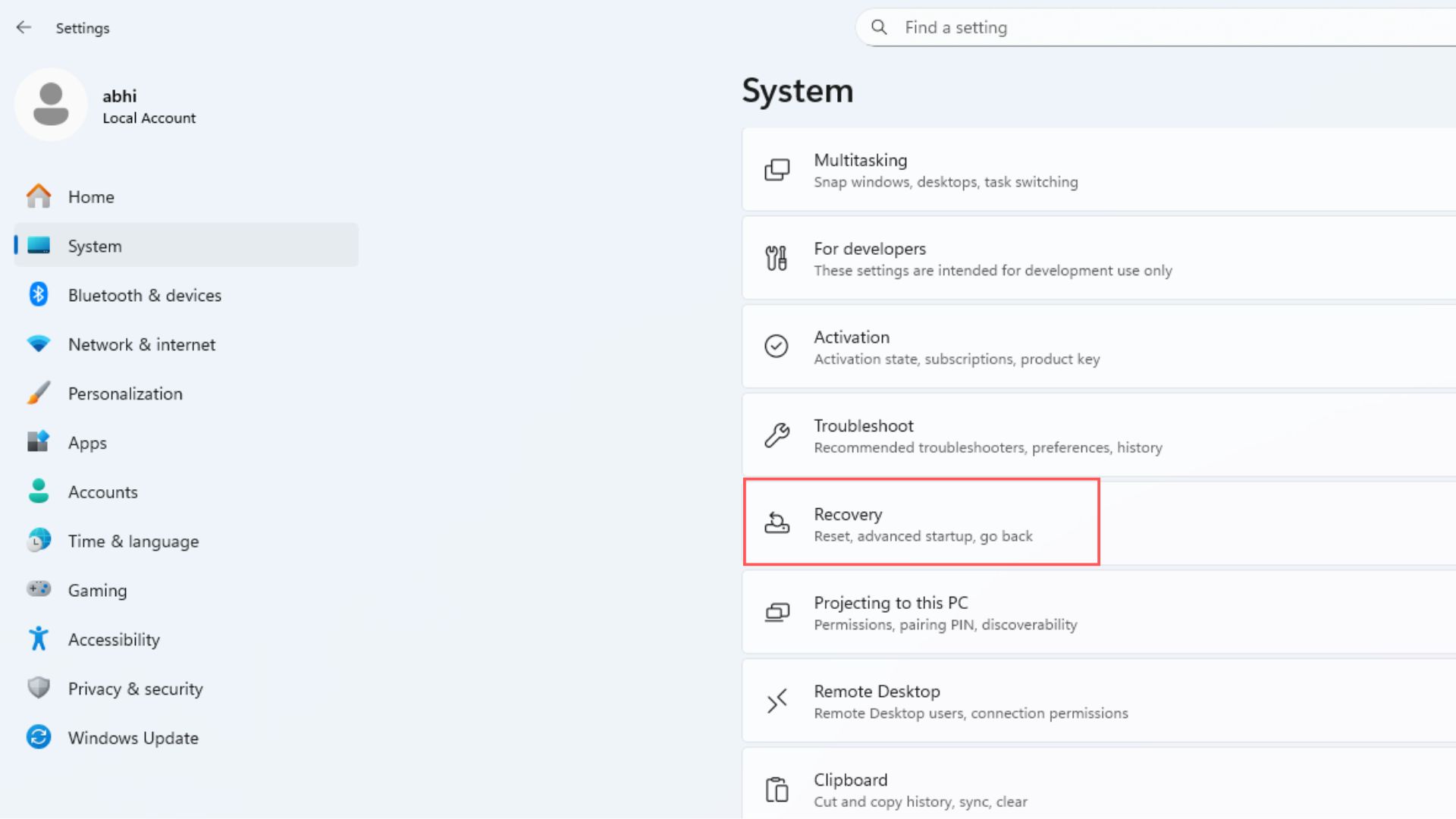Click the Personalization paintbrush icon
Screen dimensions: 1456x819
point(37,393)
